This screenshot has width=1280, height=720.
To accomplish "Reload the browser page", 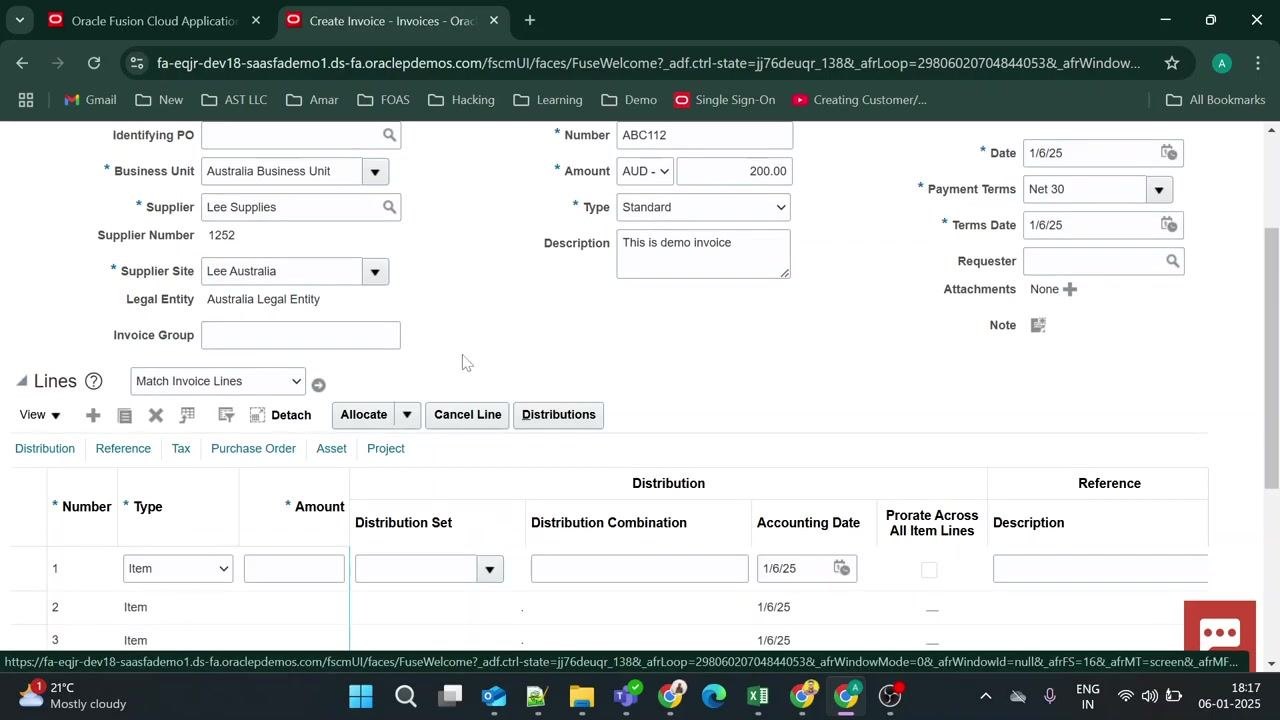I will 94,63.
